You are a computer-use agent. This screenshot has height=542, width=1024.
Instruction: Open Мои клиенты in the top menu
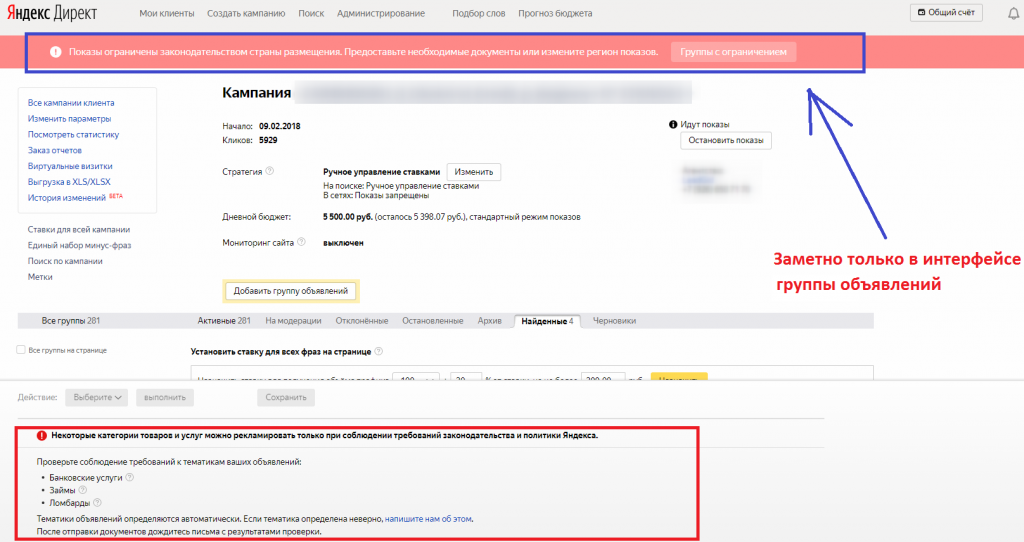[167, 13]
